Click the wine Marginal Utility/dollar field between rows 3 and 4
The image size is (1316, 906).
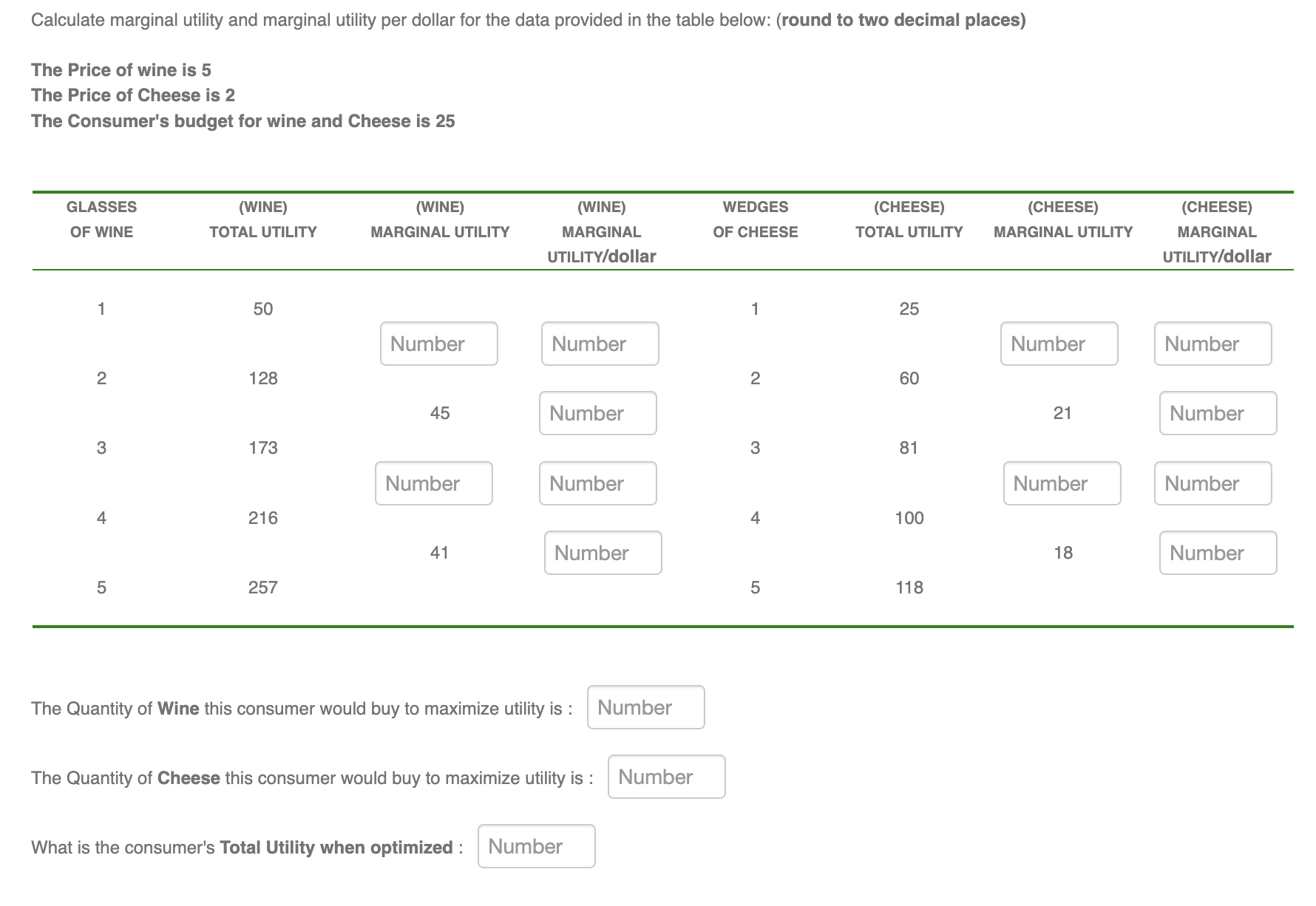597,483
